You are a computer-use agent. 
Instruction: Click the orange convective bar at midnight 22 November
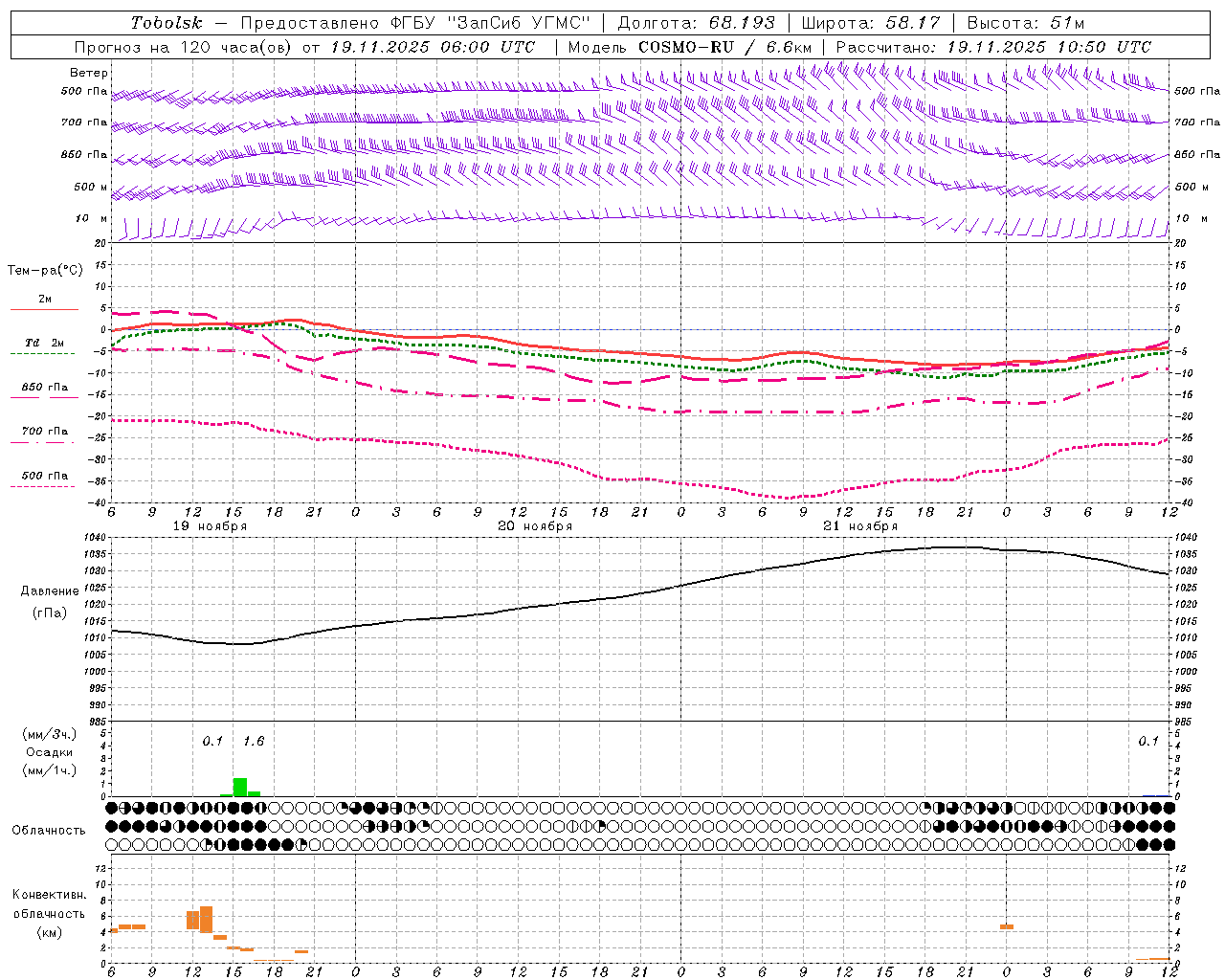1007,926
